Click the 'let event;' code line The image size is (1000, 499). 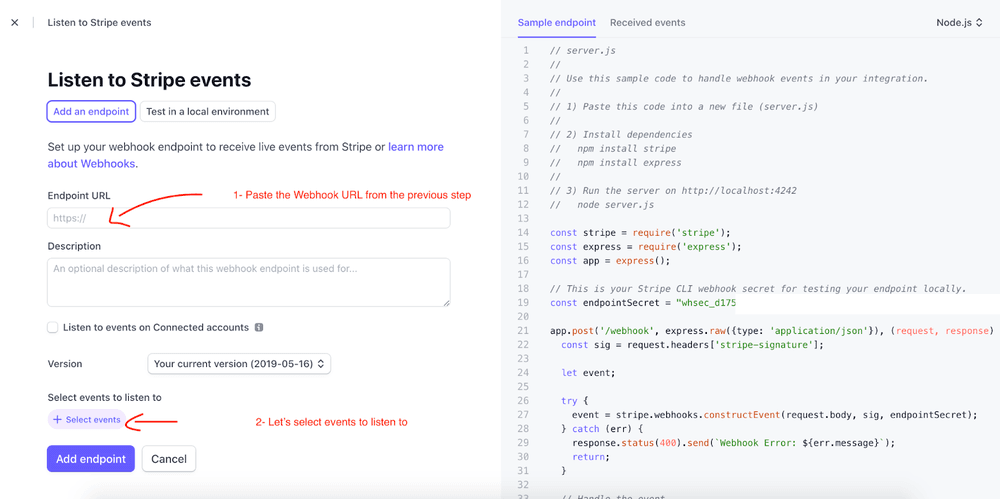point(588,373)
